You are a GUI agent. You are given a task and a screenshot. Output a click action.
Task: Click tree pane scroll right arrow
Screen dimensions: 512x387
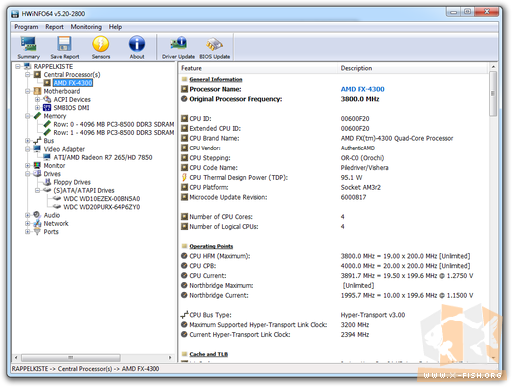coord(170,358)
